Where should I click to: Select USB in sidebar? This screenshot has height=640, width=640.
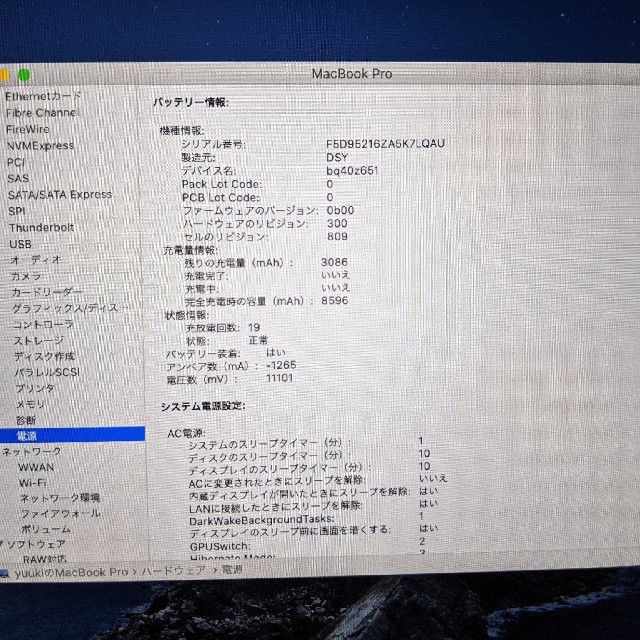20,244
